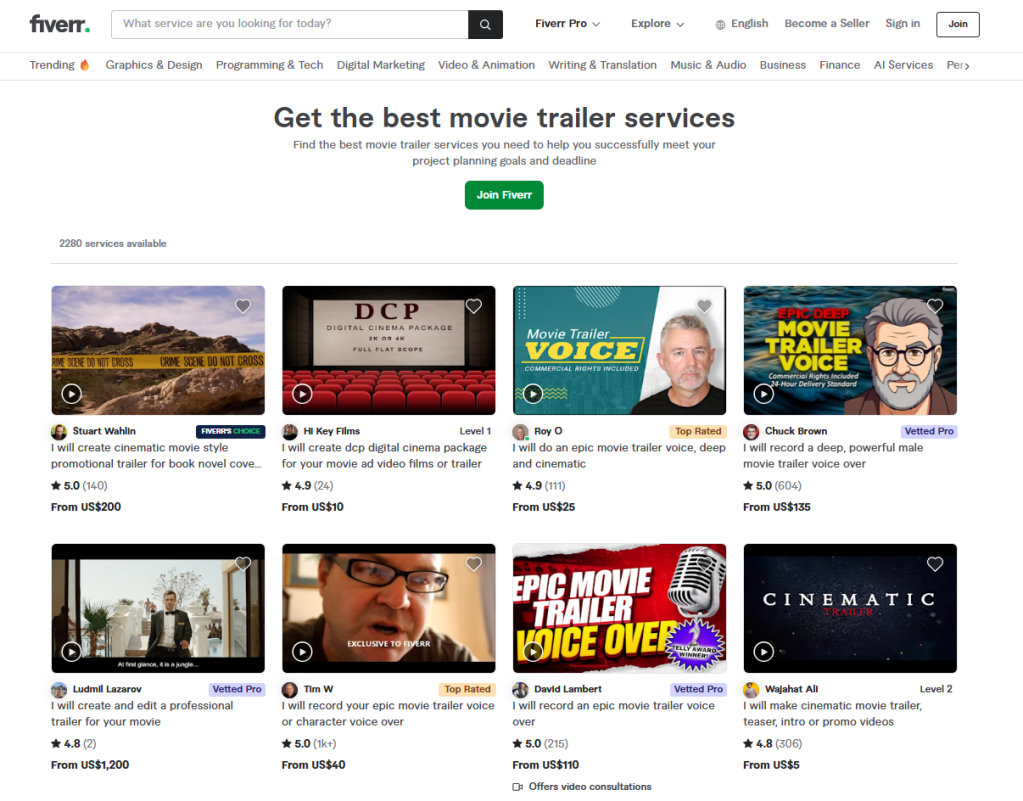1023x801 pixels.
Task: Open the Explore dropdown menu
Action: [x=657, y=24]
